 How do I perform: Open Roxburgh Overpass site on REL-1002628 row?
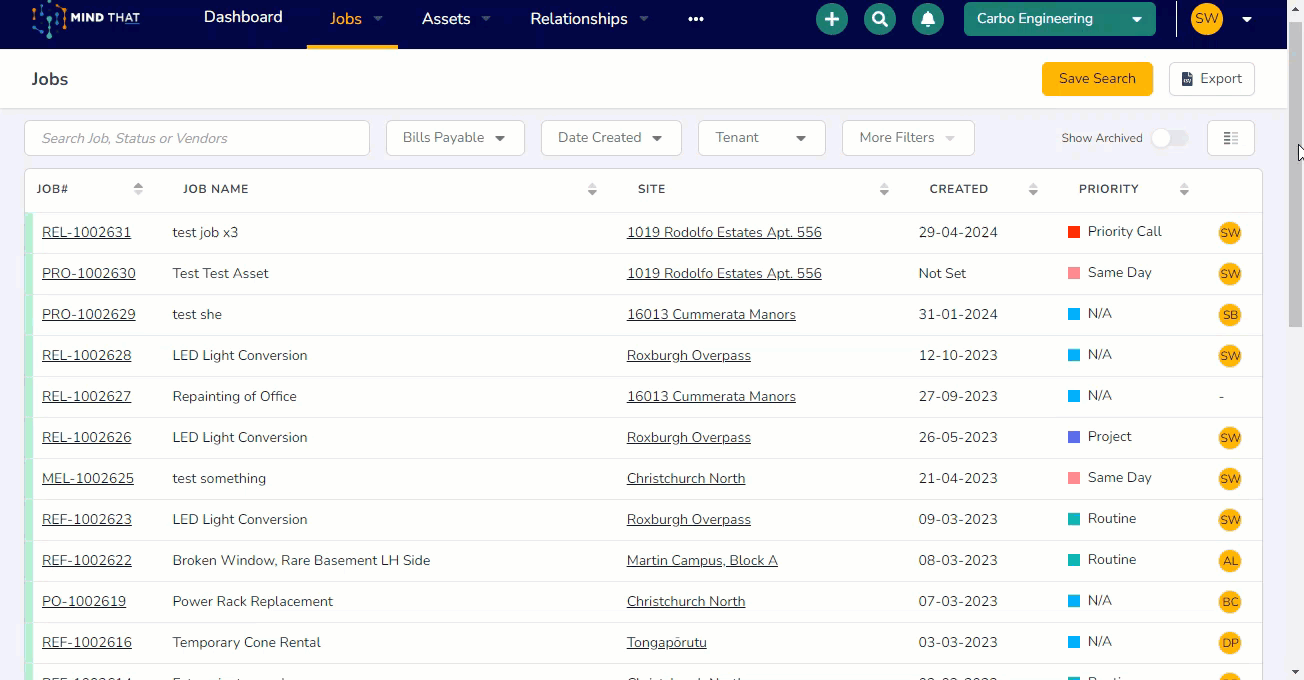point(689,356)
